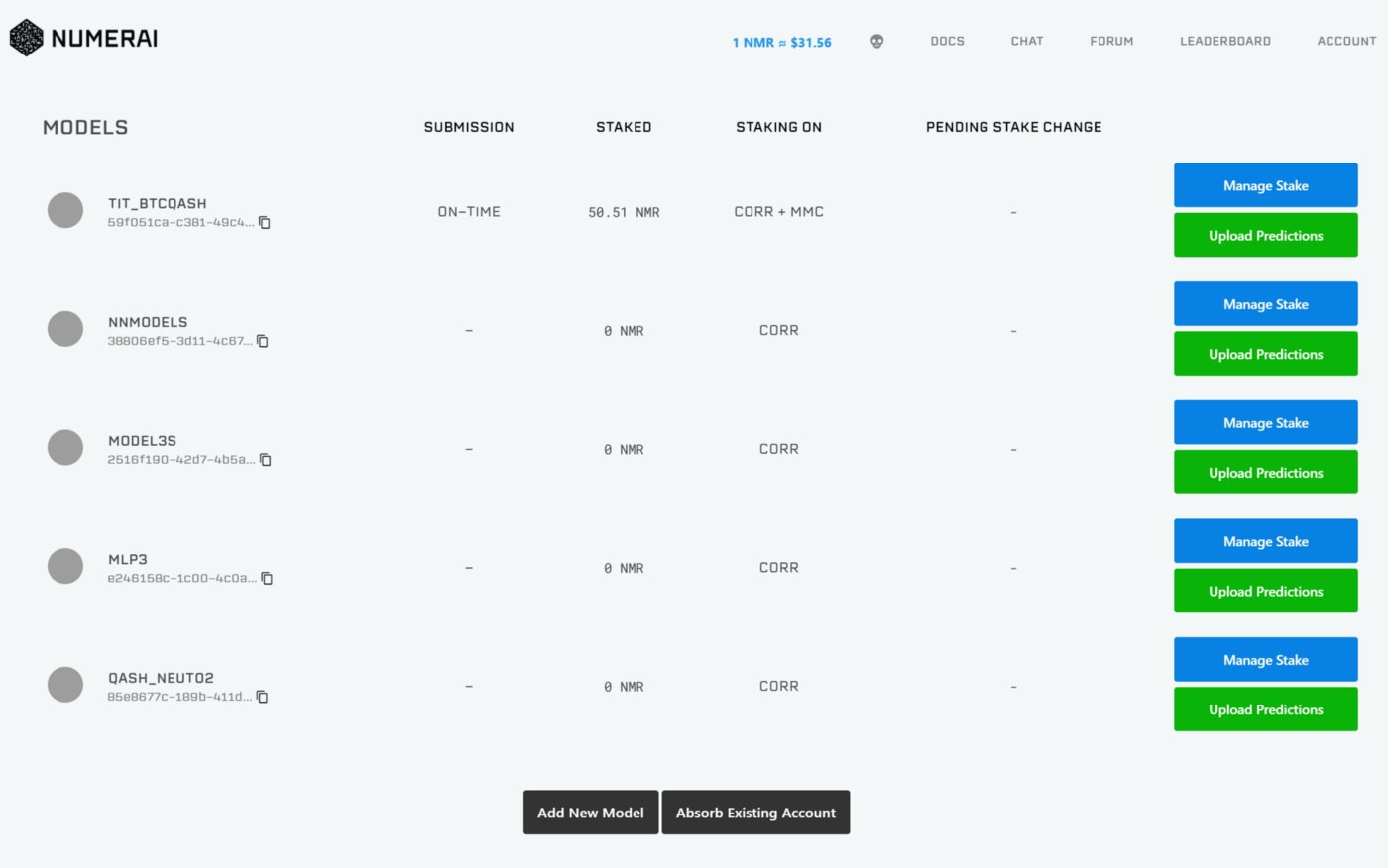1388x868 pixels.
Task: Open the Forum link
Action: click(x=1111, y=42)
